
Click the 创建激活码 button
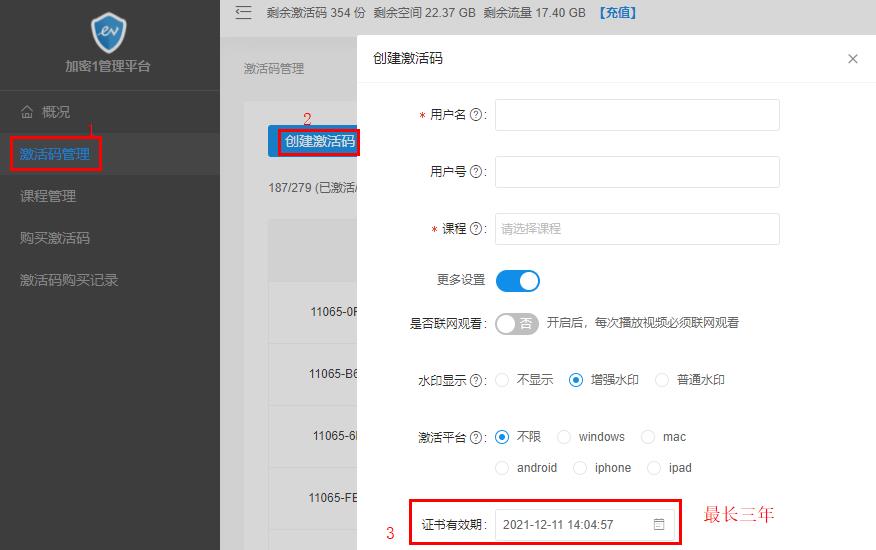[x=318, y=142]
